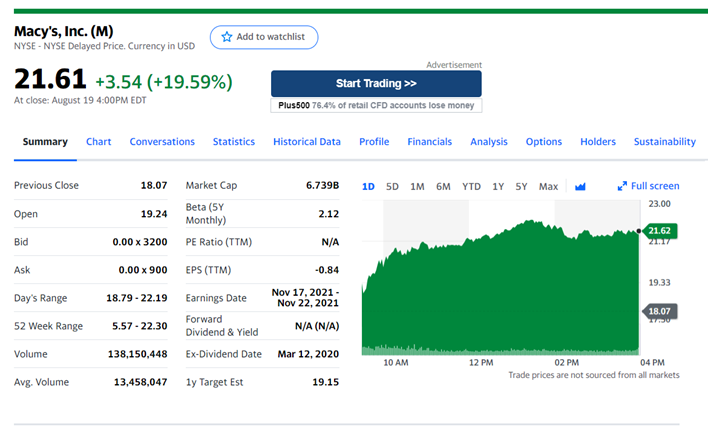Image resolution: width=708 pixels, height=434 pixels.
Task: Click the +3.54 (+19.59%) change value
Action: pos(164,82)
